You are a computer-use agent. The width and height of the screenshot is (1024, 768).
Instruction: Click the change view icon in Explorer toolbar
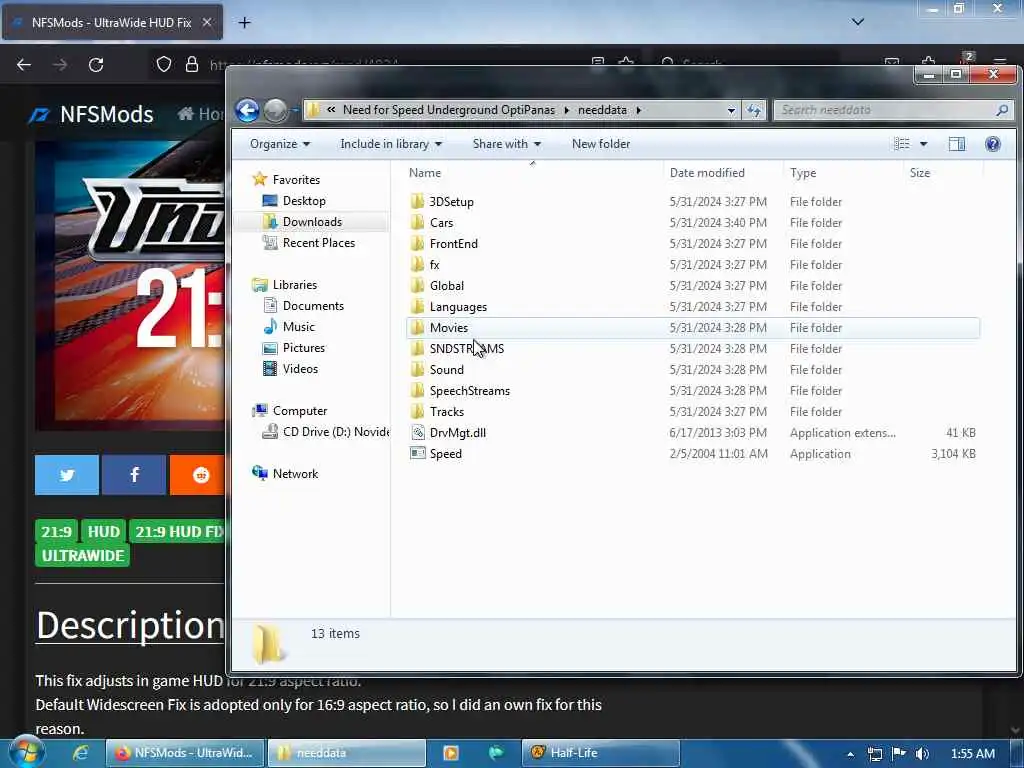click(902, 144)
